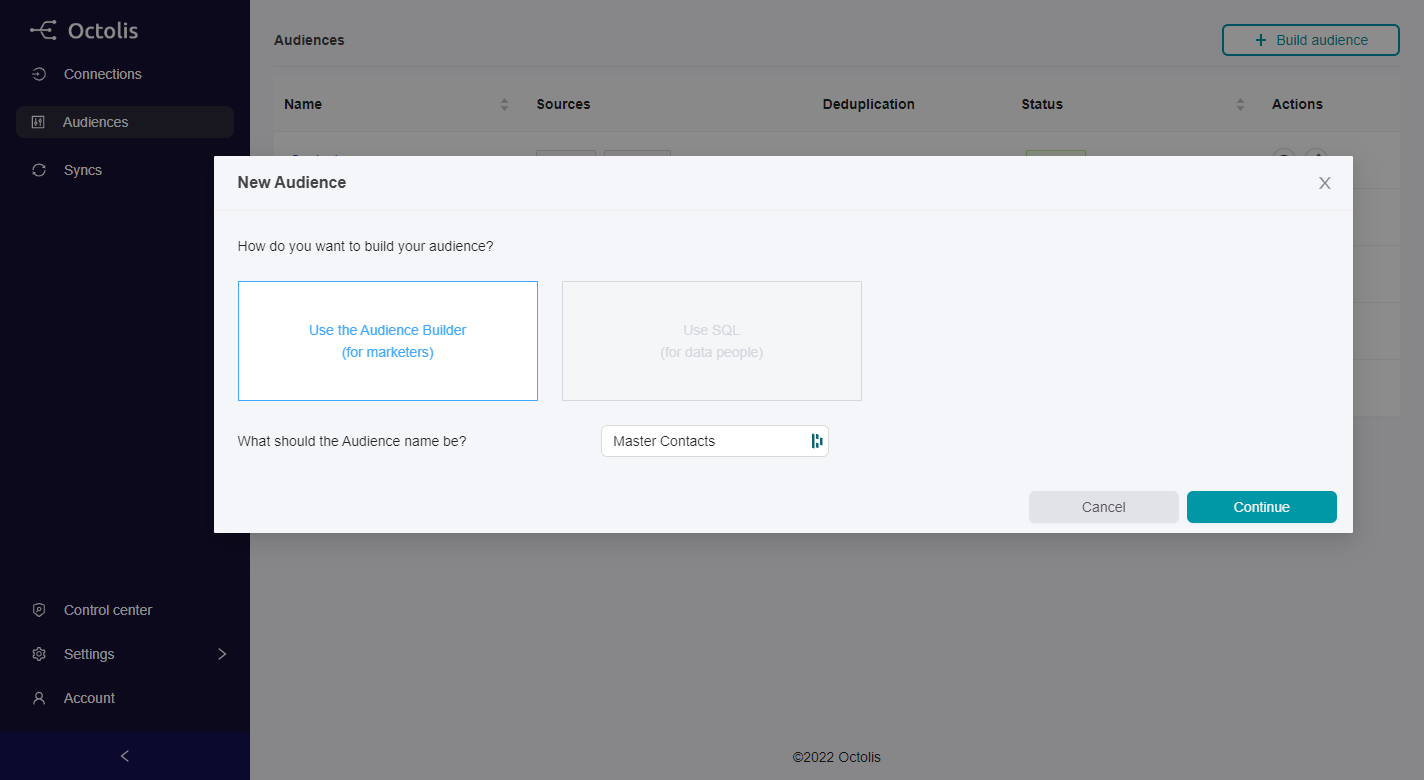Screen dimensions: 1424x780
Task: Click the Octolis logo
Action: coord(84,31)
